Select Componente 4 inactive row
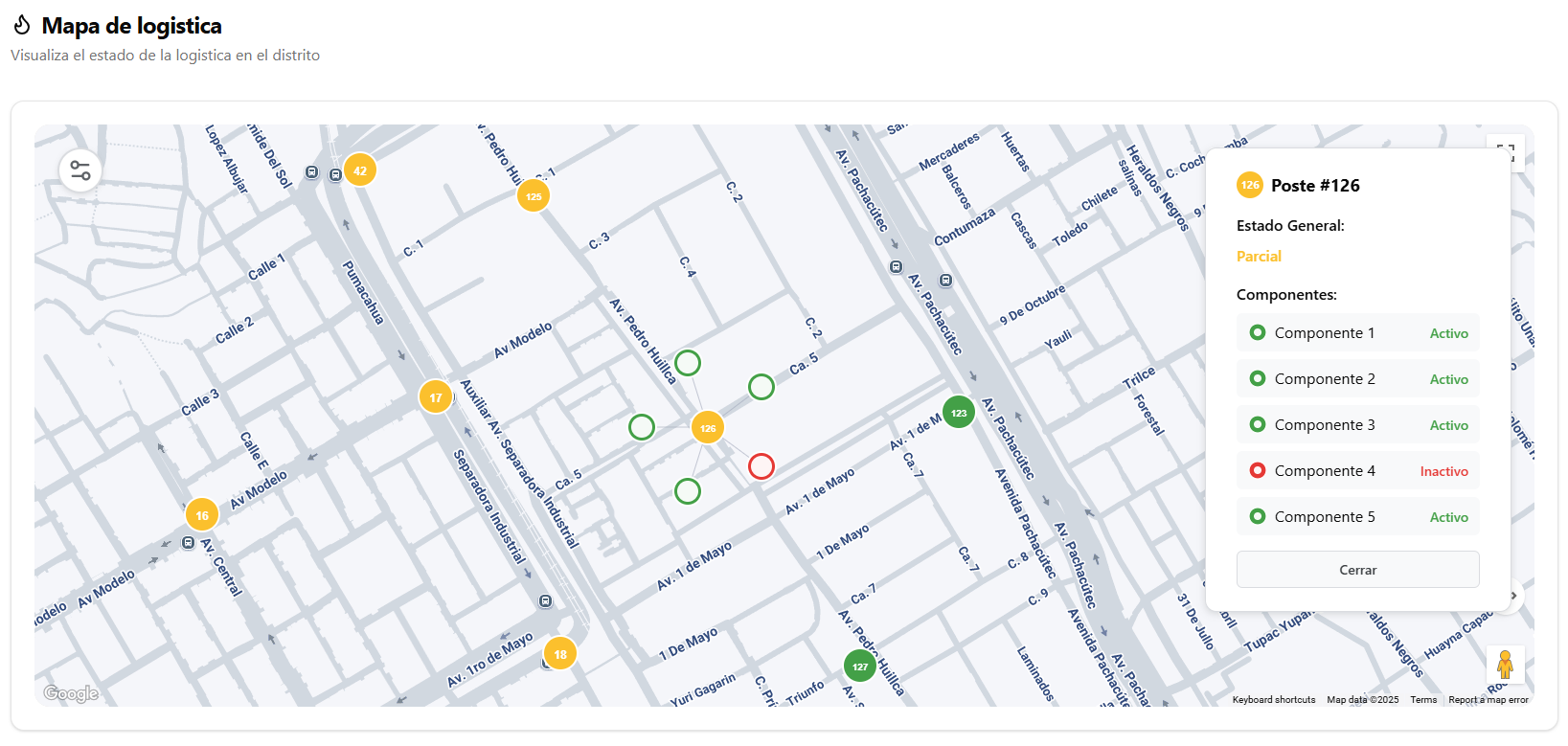The height and width of the screenshot is (746, 1568). 1357,471
